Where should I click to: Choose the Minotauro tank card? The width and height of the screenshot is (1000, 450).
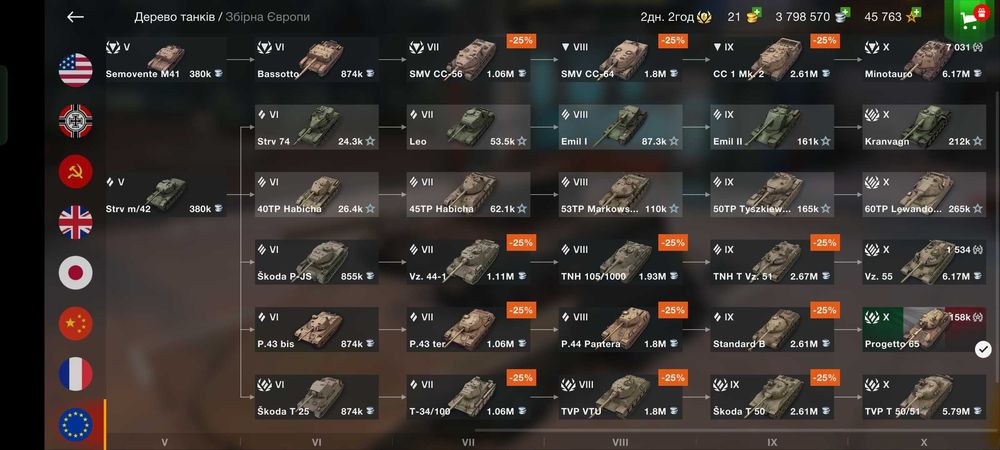tap(924, 59)
